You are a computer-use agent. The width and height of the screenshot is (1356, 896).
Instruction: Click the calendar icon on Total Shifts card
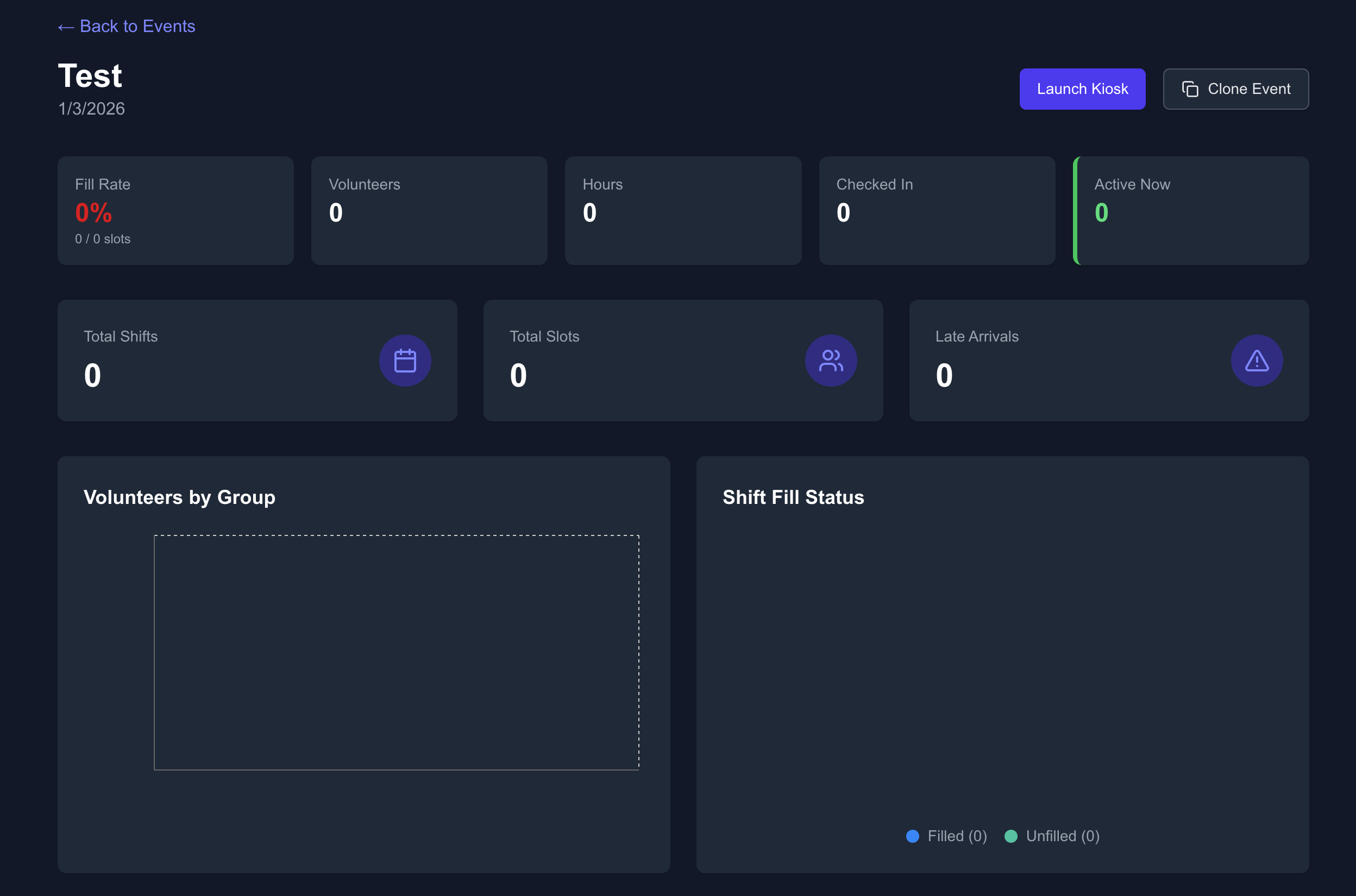tap(405, 360)
